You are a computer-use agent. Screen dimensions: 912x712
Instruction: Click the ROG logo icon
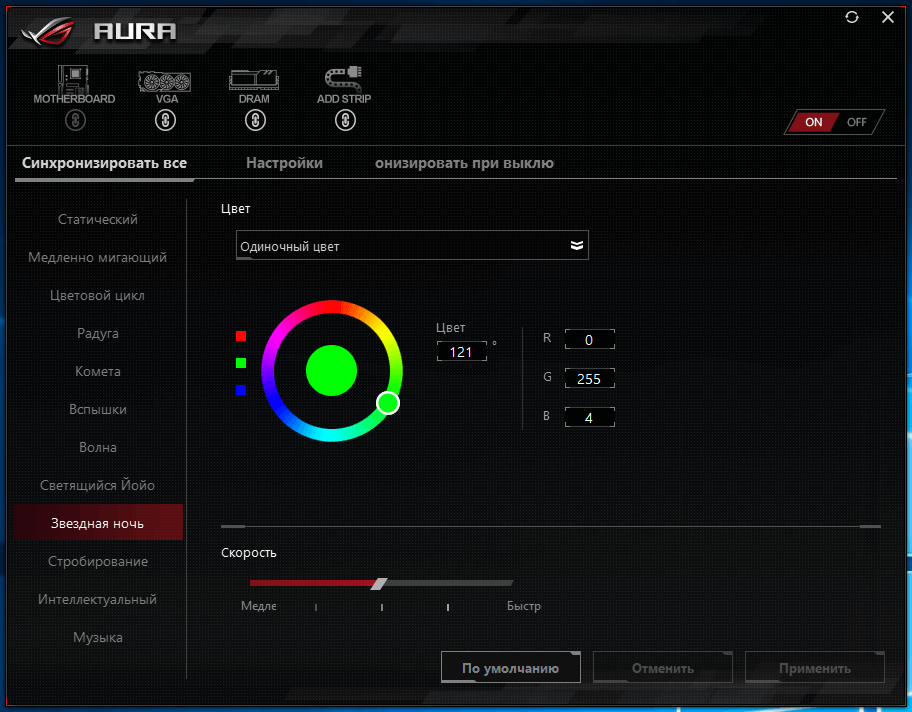pos(45,30)
